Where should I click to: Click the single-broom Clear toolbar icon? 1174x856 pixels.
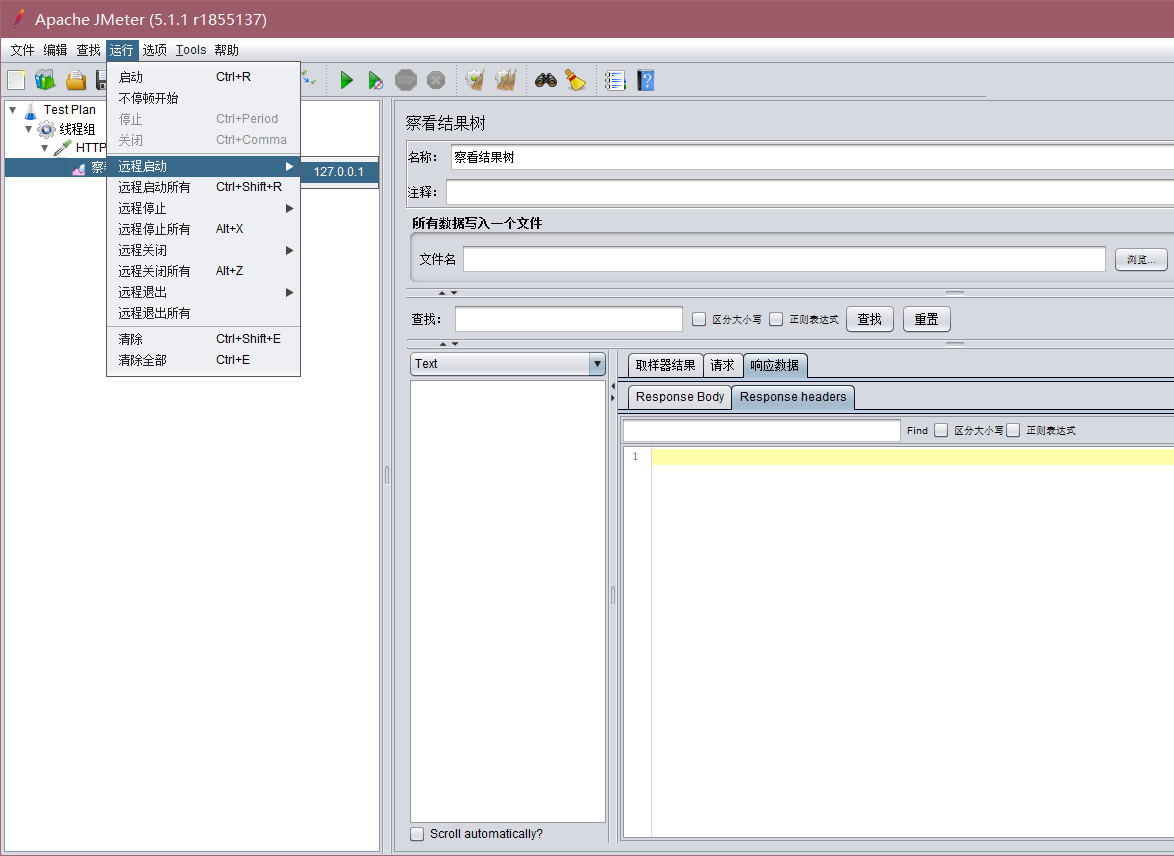click(475, 80)
